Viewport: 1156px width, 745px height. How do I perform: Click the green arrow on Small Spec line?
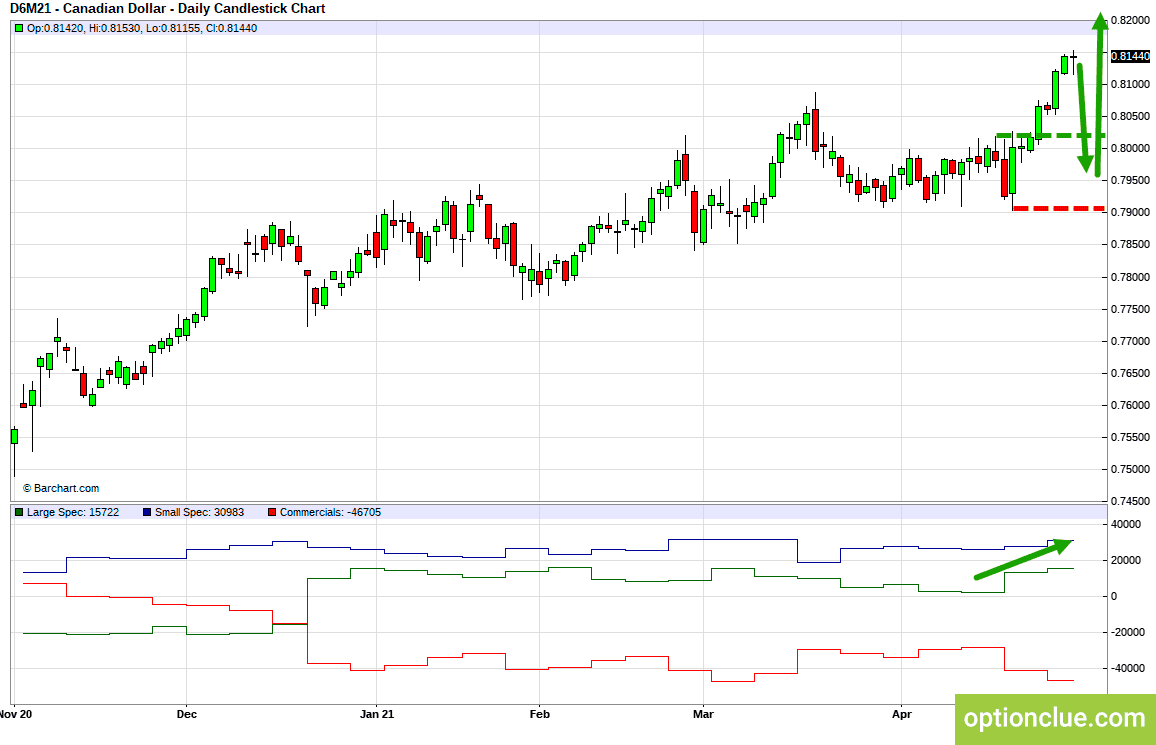[1024, 559]
